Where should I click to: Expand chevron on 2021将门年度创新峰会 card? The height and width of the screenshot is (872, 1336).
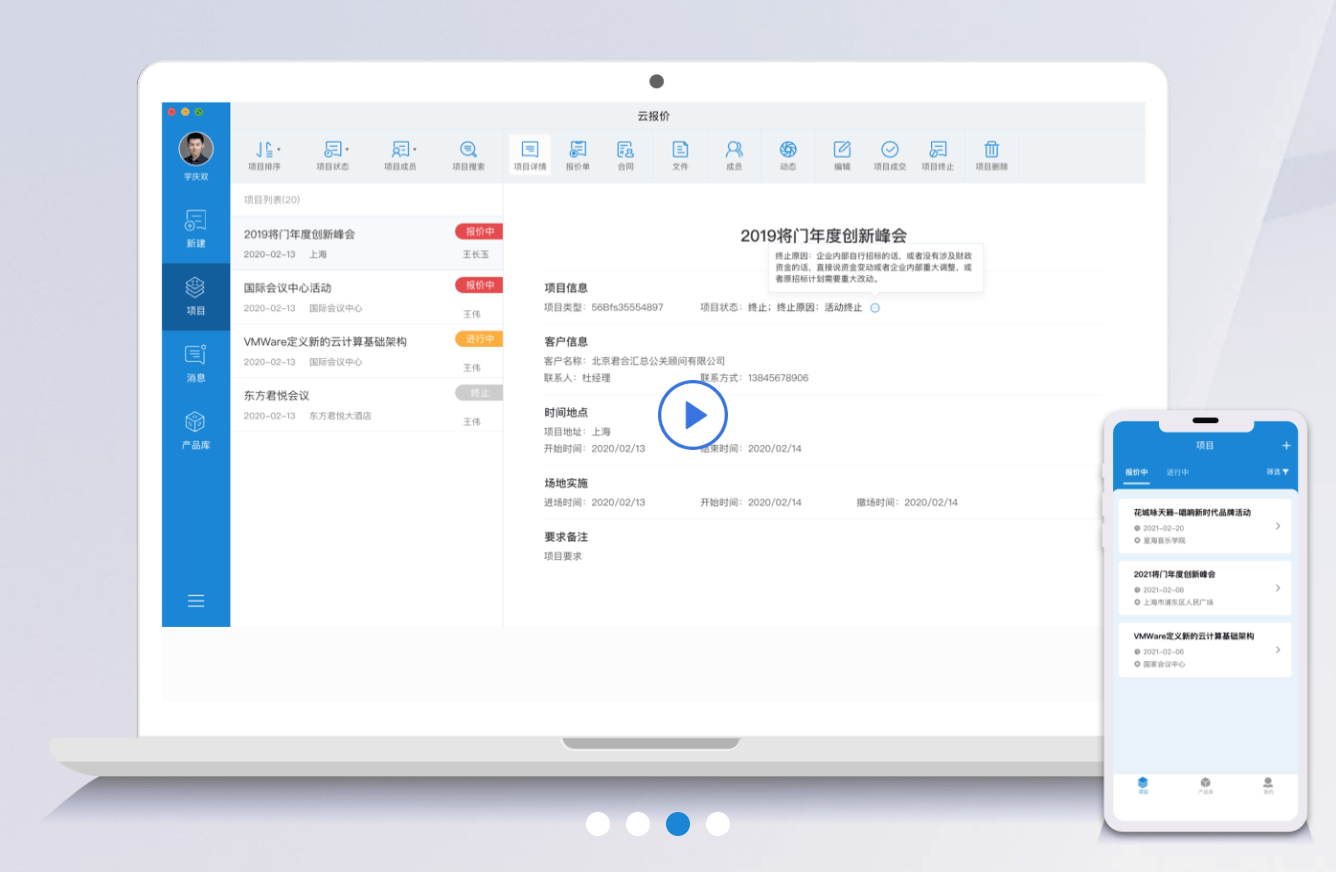pos(1278,588)
